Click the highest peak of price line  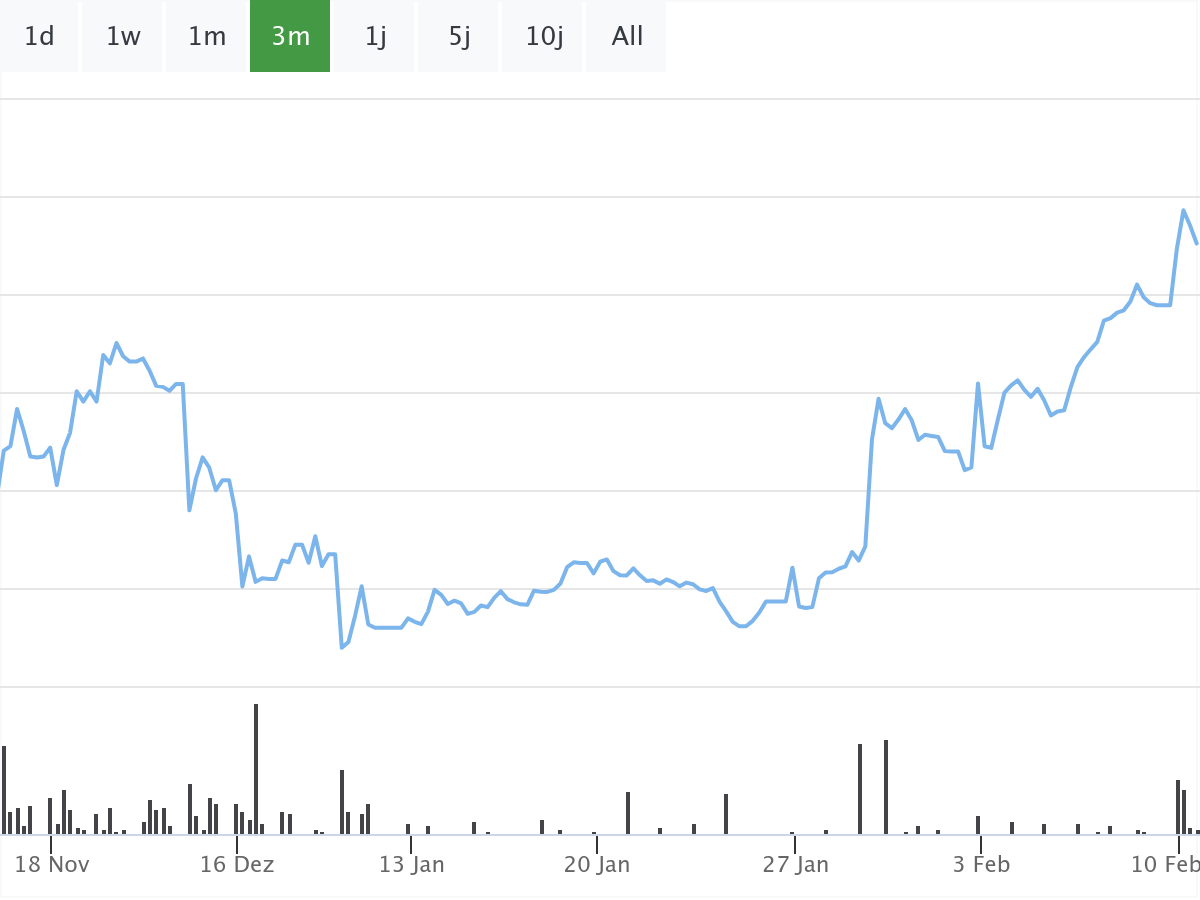pyautogui.click(x=1184, y=210)
